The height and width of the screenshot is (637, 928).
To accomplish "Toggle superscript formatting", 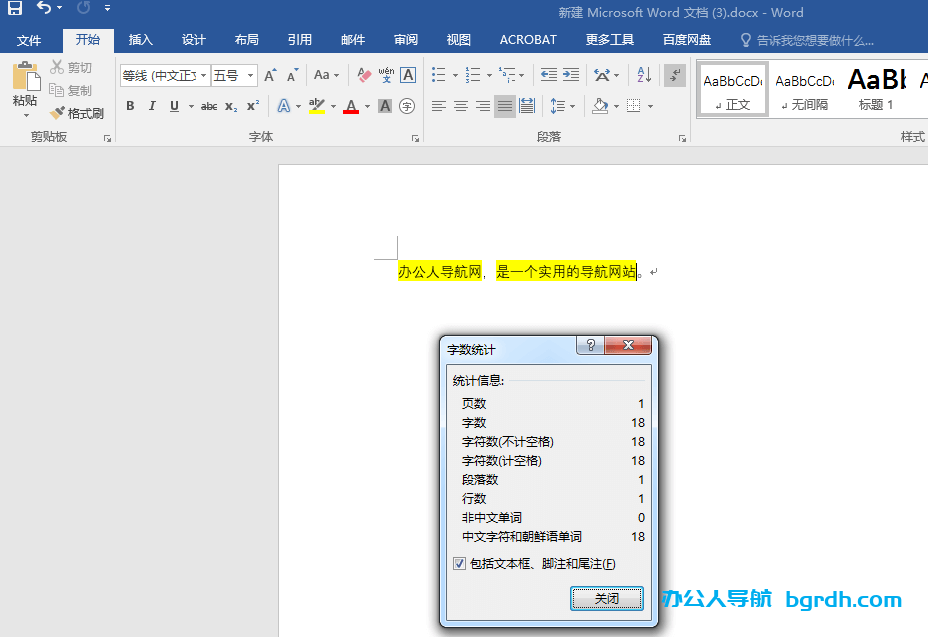I will tap(253, 106).
